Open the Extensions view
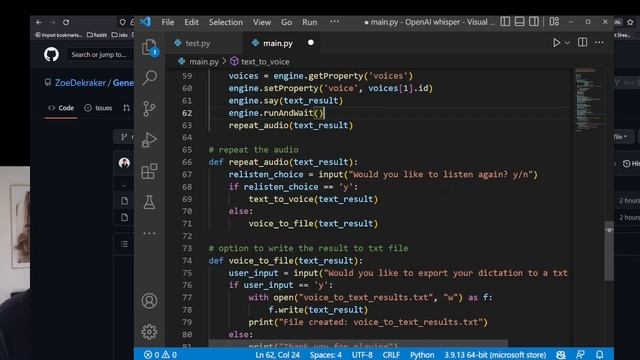640x360 pixels. pos(149,171)
